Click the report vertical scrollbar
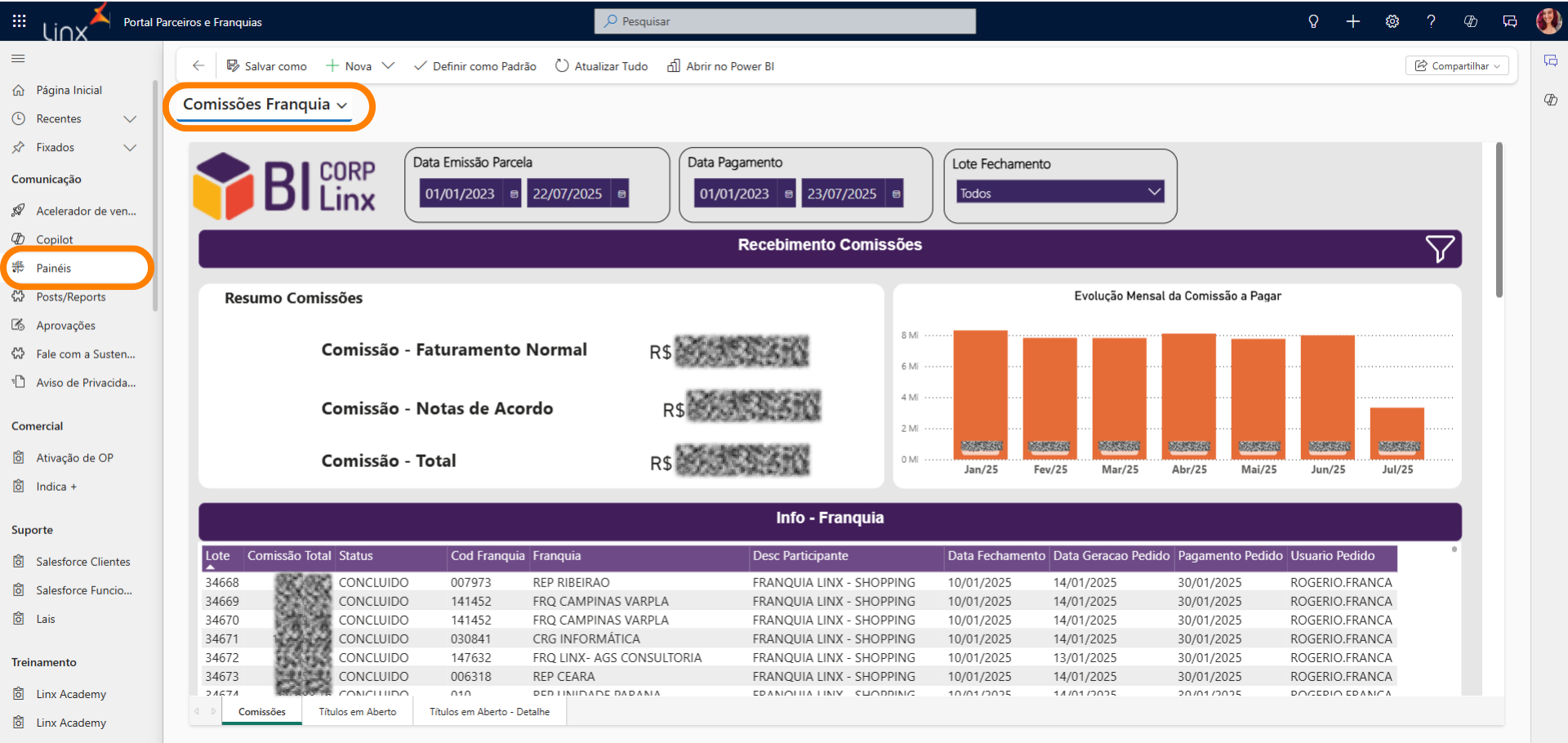Viewport: 1568px width, 743px height. (x=1499, y=220)
